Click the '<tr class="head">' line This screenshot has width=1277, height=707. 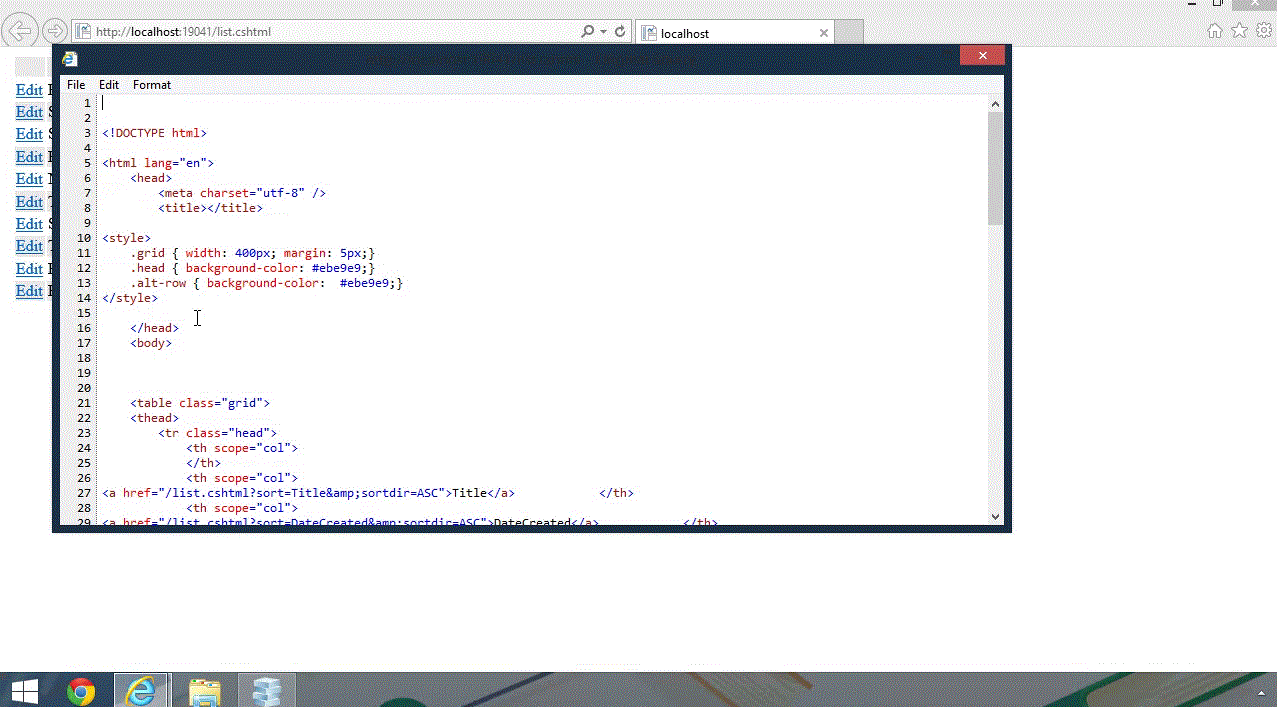click(x=217, y=433)
